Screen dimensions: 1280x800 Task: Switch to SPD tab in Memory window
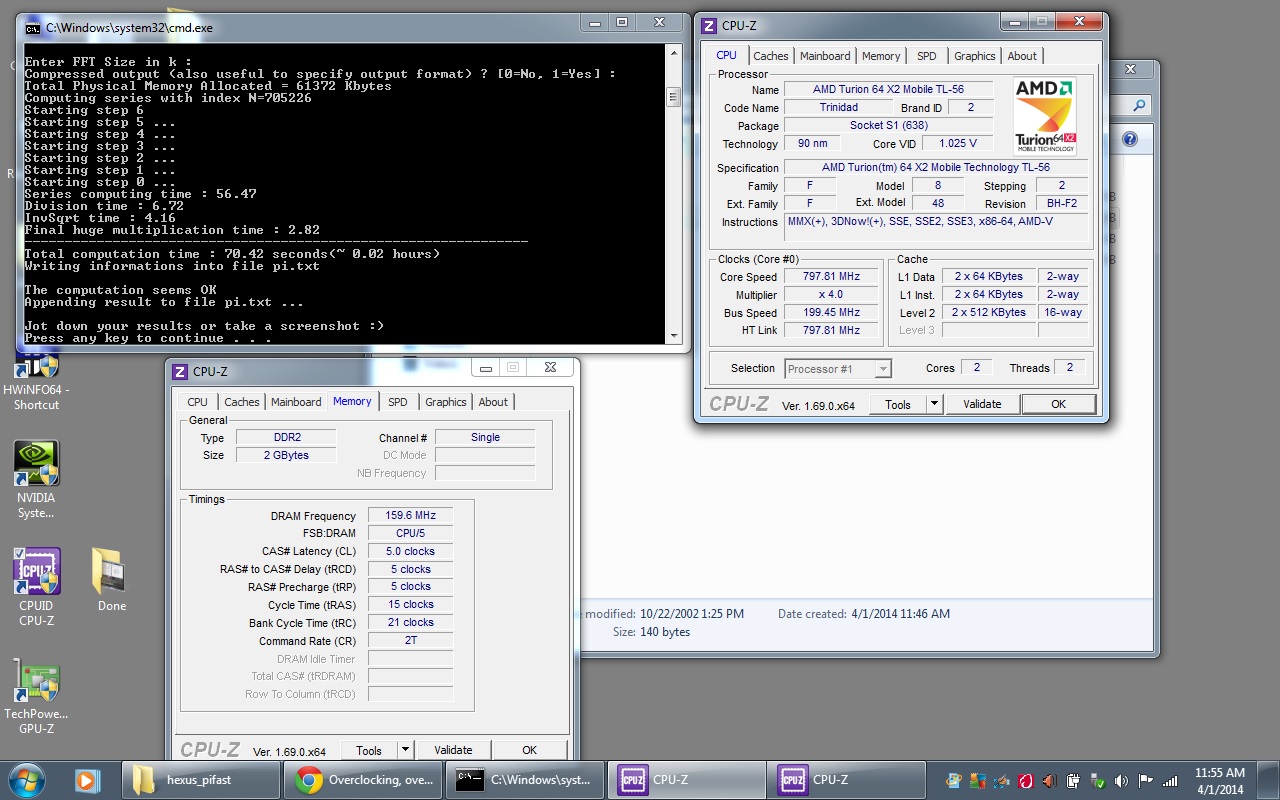tap(398, 402)
